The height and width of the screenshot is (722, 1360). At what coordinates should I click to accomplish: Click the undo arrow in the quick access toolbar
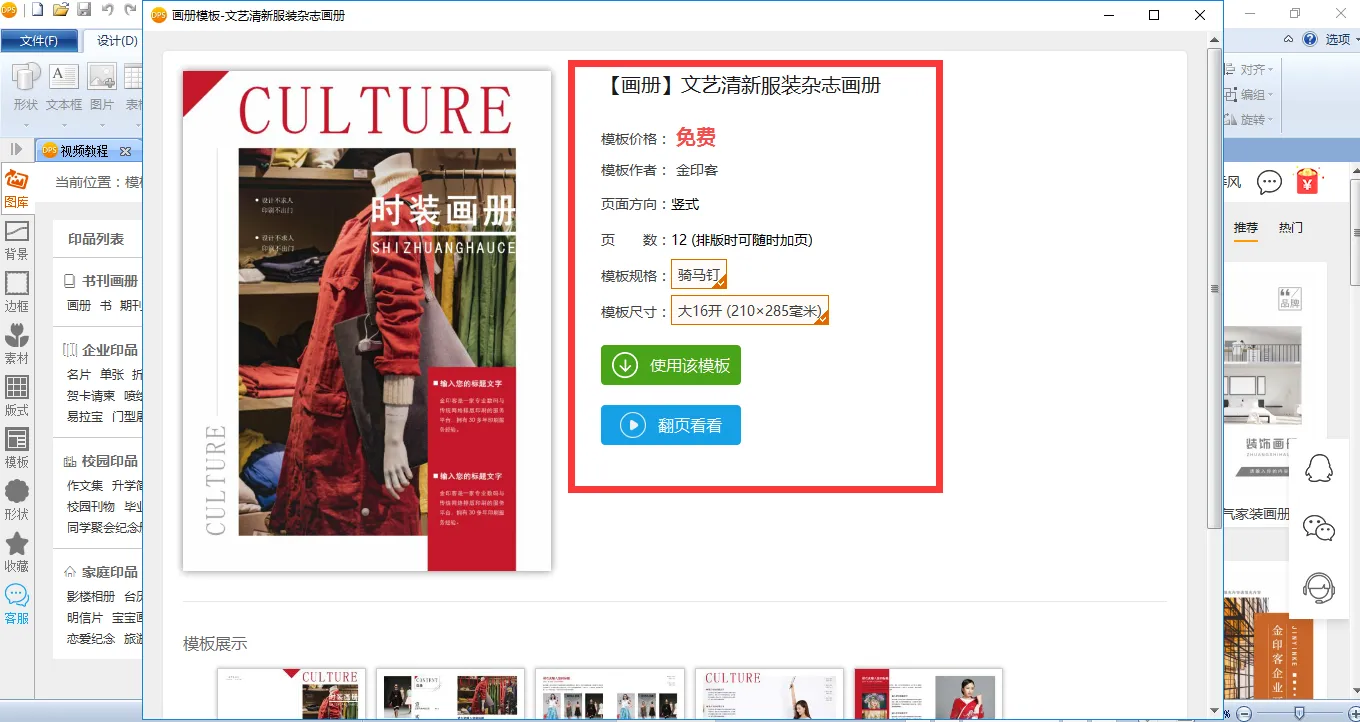107,10
